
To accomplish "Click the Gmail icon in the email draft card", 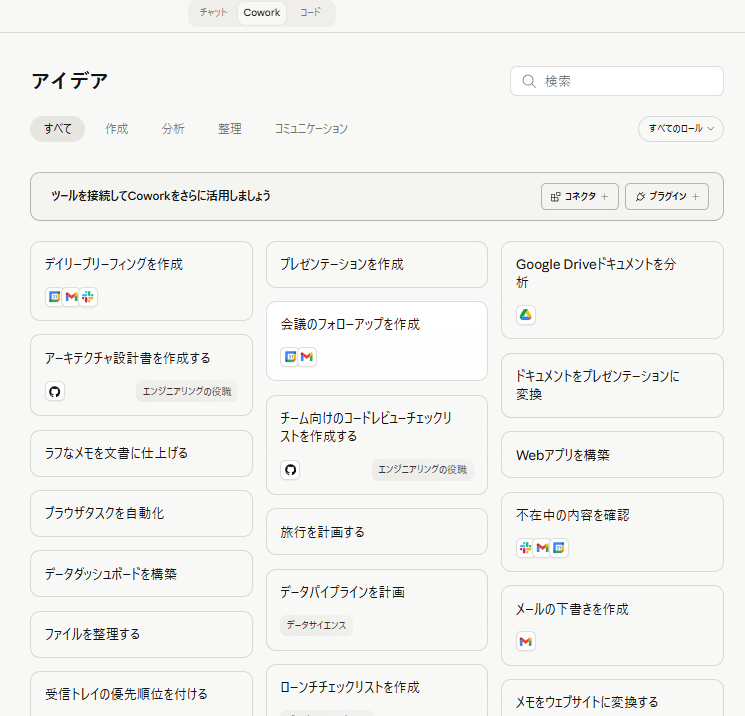I will [x=526, y=641].
